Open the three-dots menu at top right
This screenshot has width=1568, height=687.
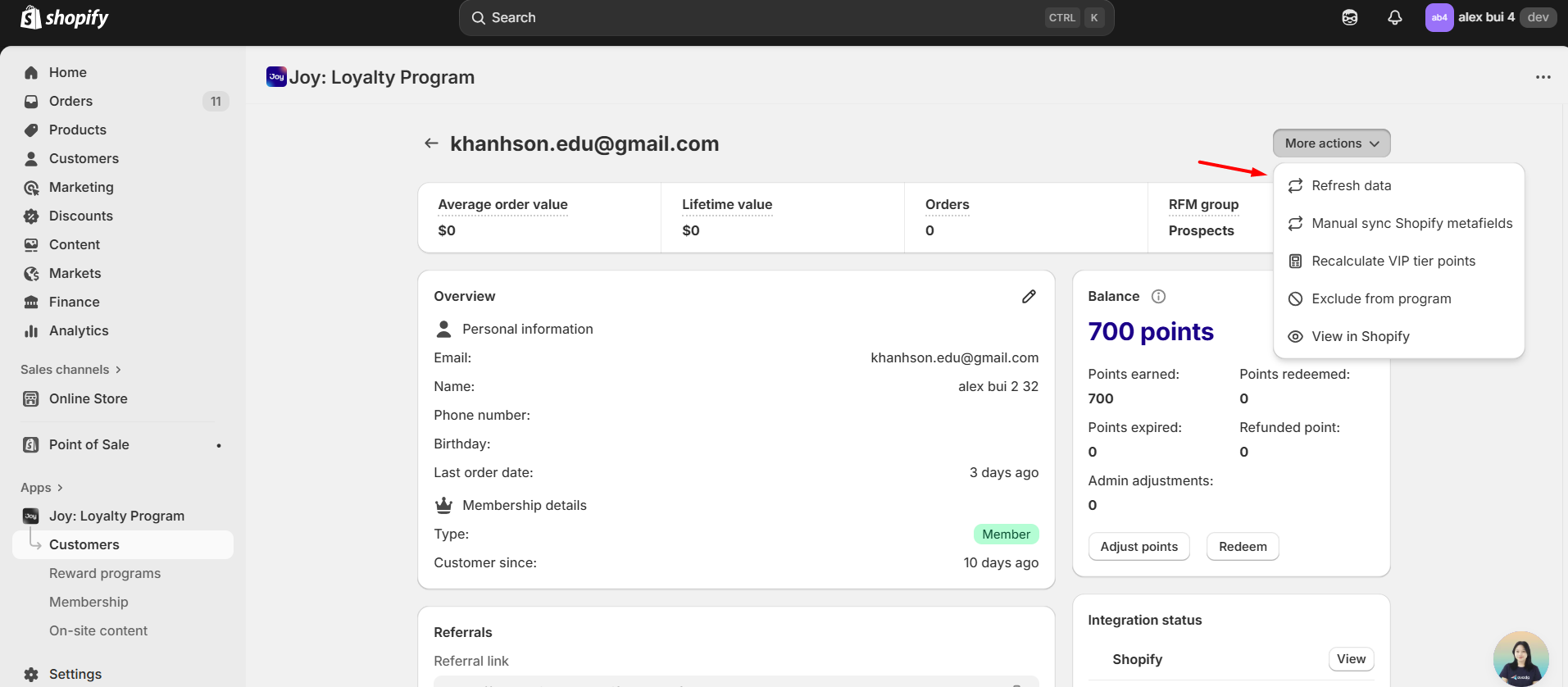(1543, 77)
